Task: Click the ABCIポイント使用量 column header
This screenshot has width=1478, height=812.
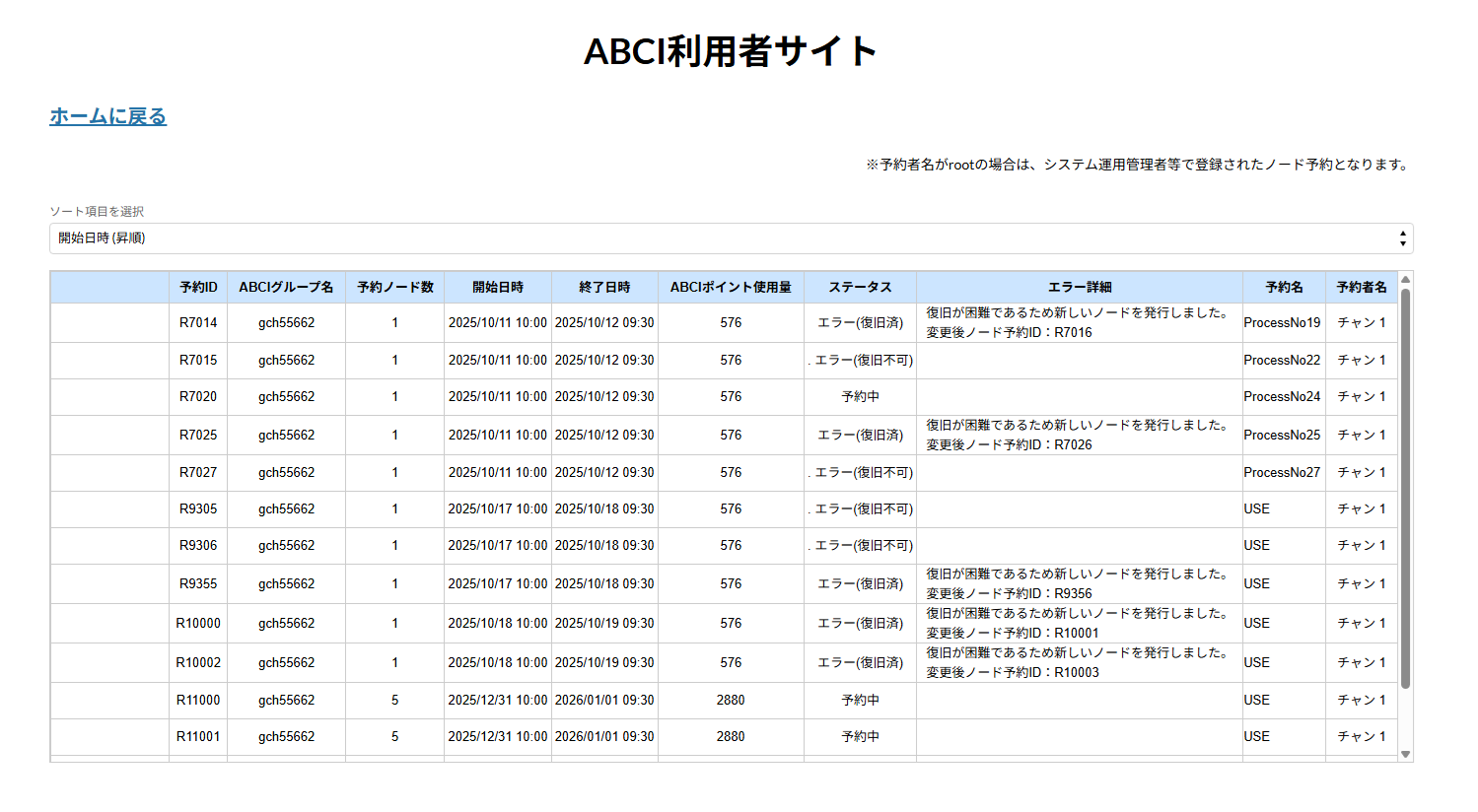Action: pos(731,287)
